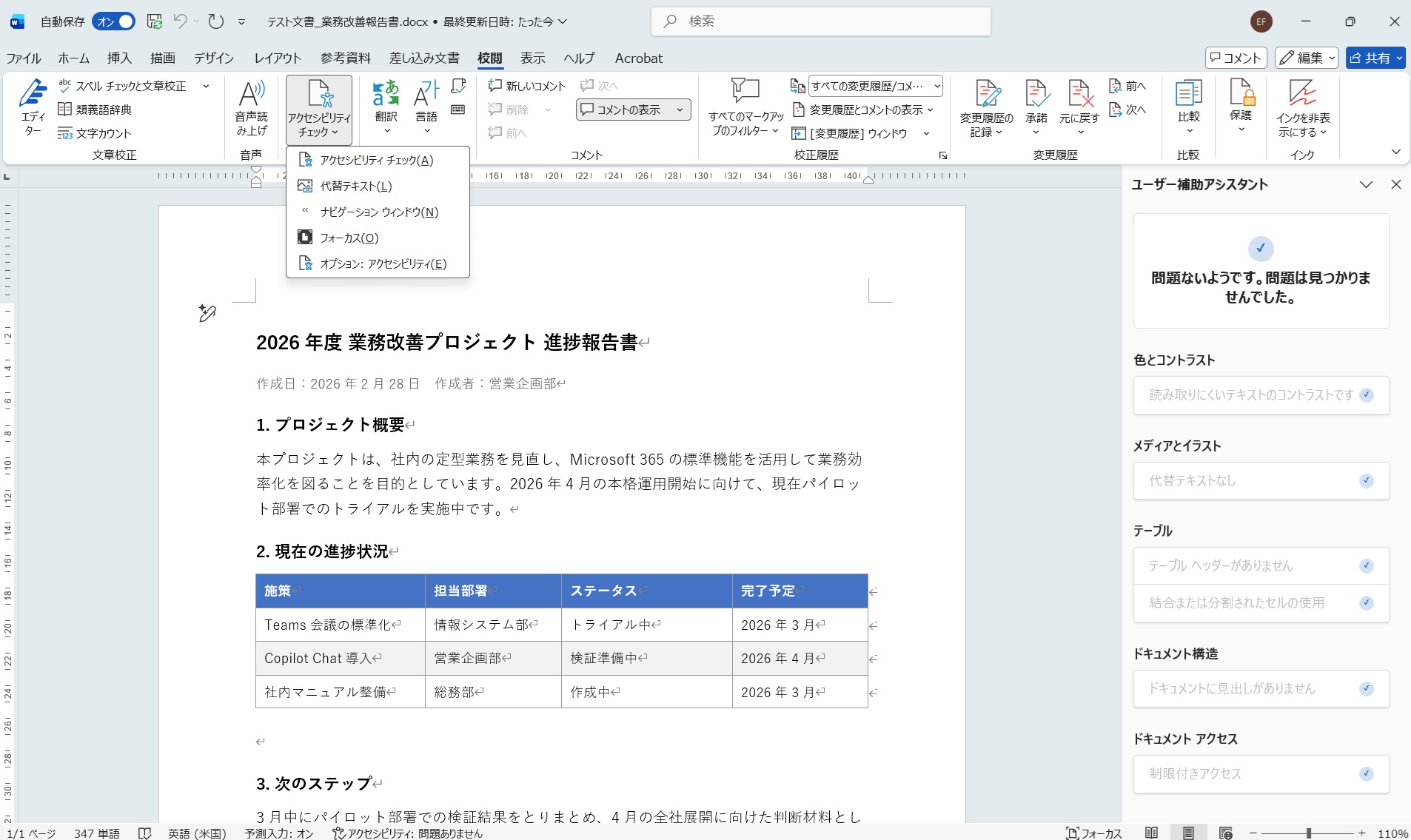Open 文字カウント word count
This screenshot has height=840, width=1411.
click(x=97, y=133)
